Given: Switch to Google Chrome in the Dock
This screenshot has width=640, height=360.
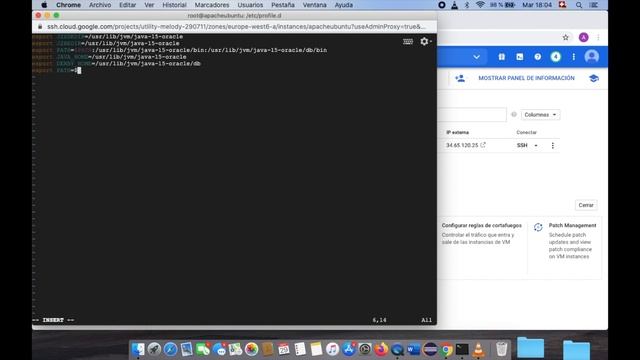Looking at the screenshot, I should pos(446,349).
